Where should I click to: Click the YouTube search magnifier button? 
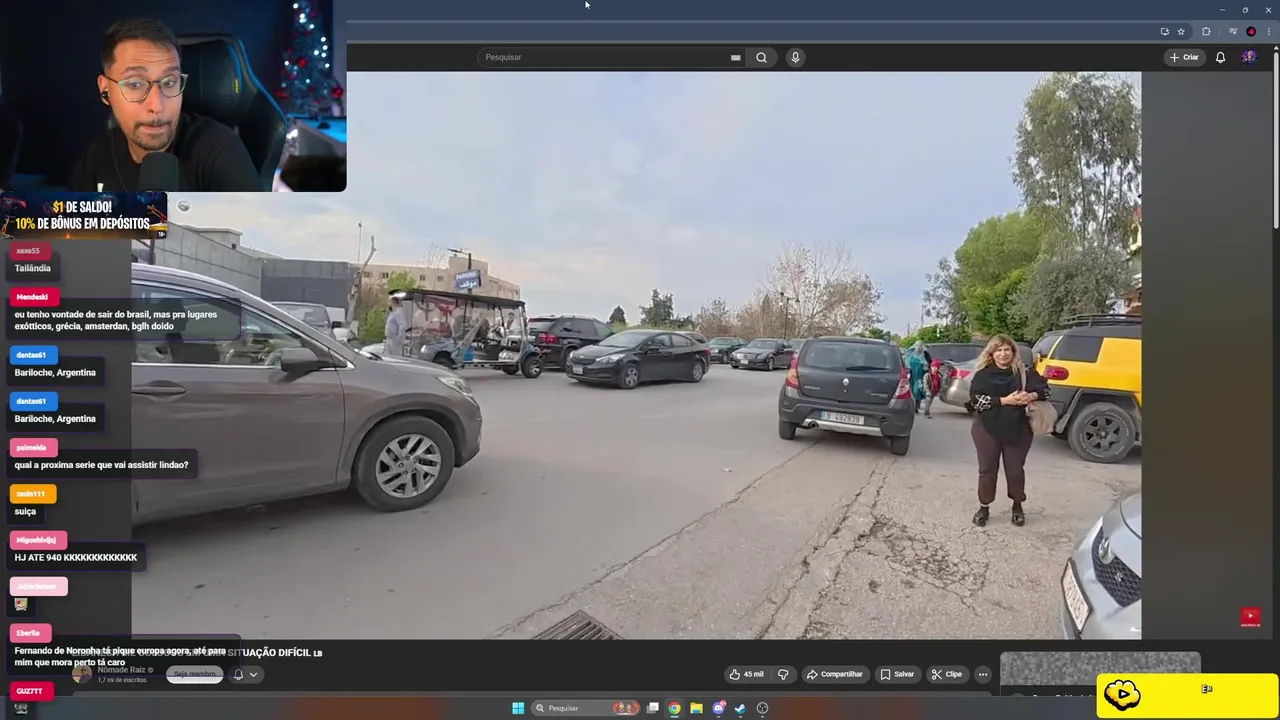point(761,57)
